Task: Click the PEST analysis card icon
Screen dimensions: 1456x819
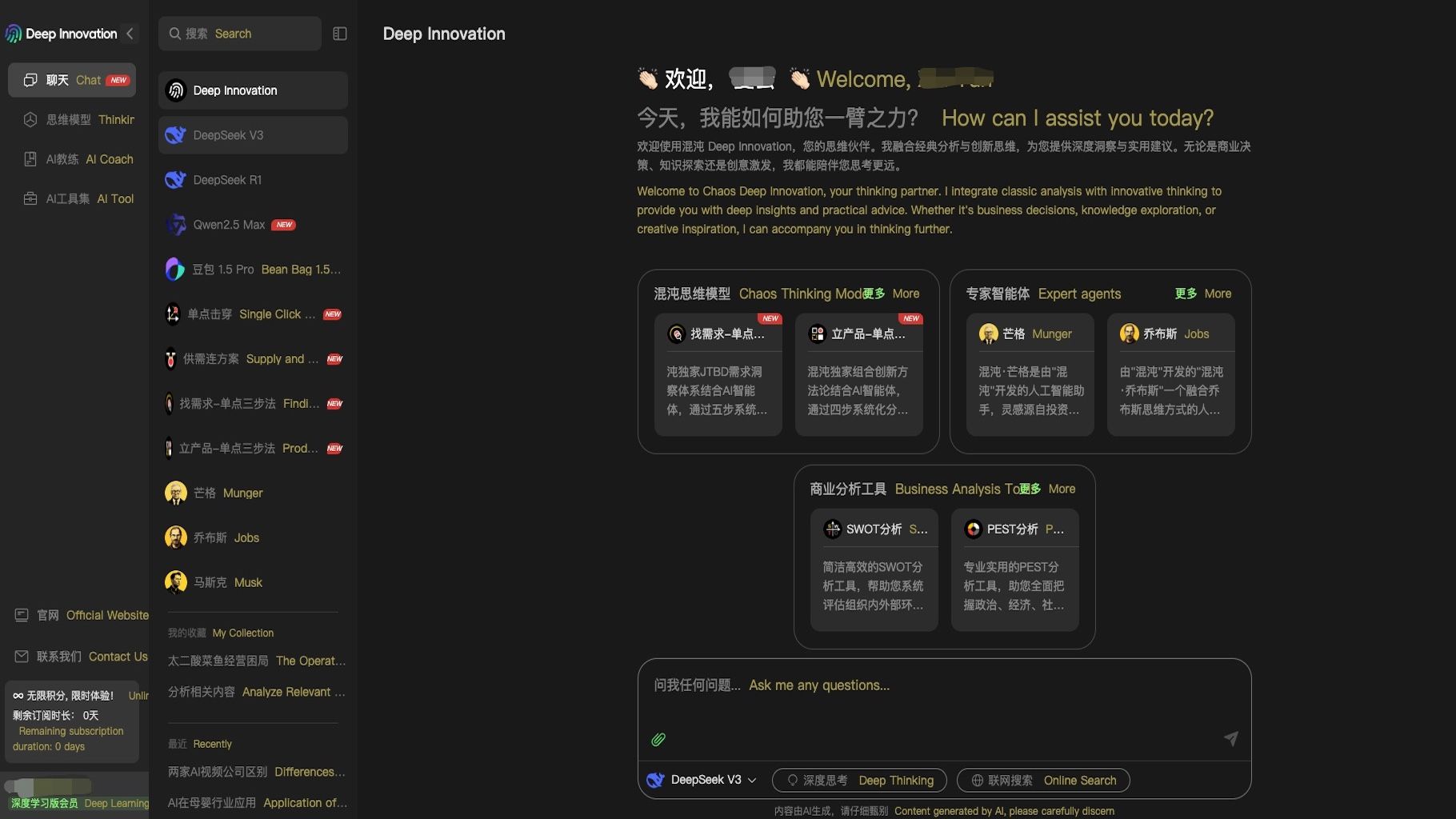Action: (974, 529)
